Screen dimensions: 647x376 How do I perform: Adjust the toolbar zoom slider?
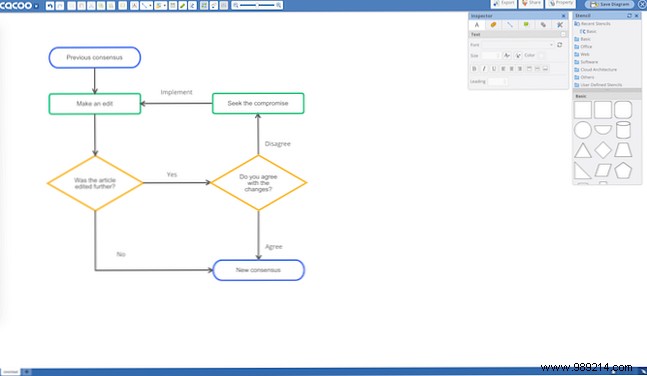(x=257, y=5)
